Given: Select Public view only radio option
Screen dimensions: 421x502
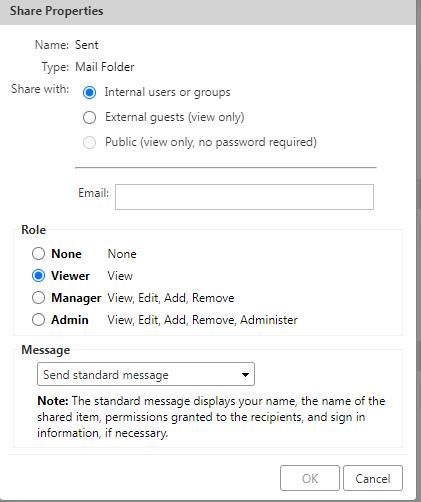Looking at the screenshot, I should click(x=89, y=142).
